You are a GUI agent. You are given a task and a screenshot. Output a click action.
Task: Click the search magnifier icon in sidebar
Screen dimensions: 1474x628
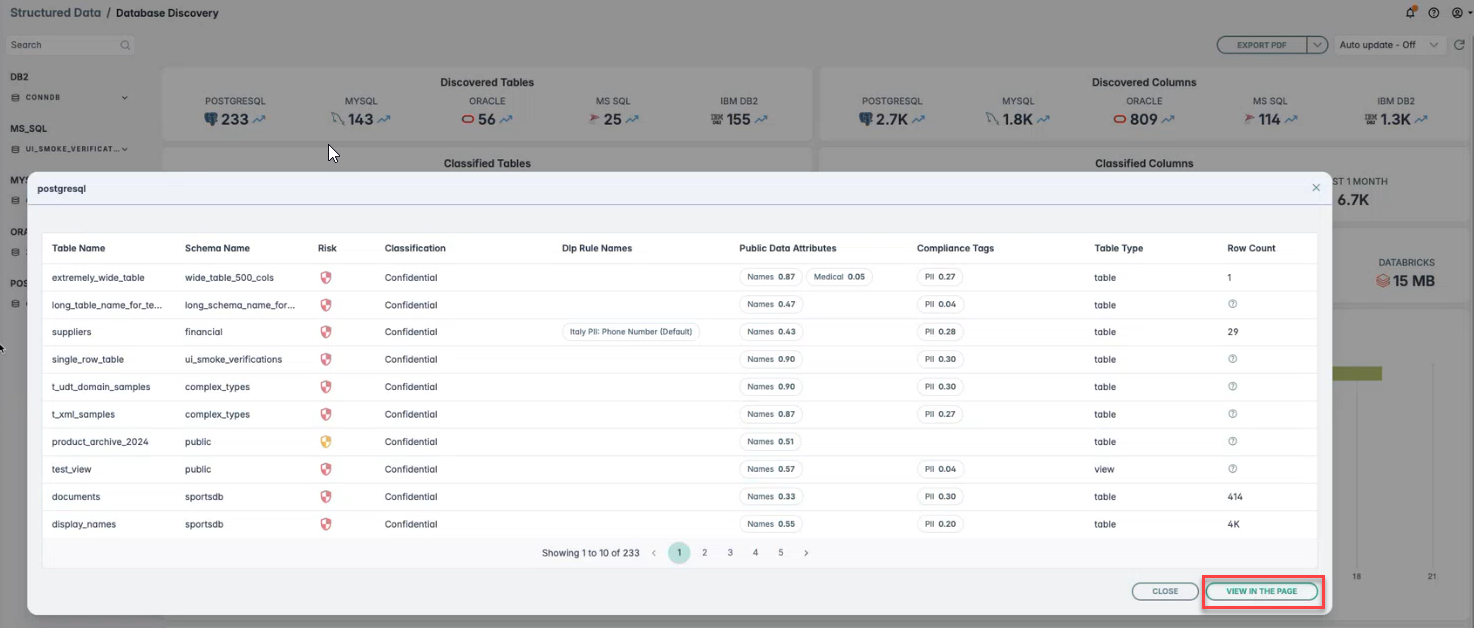(125, 45)
